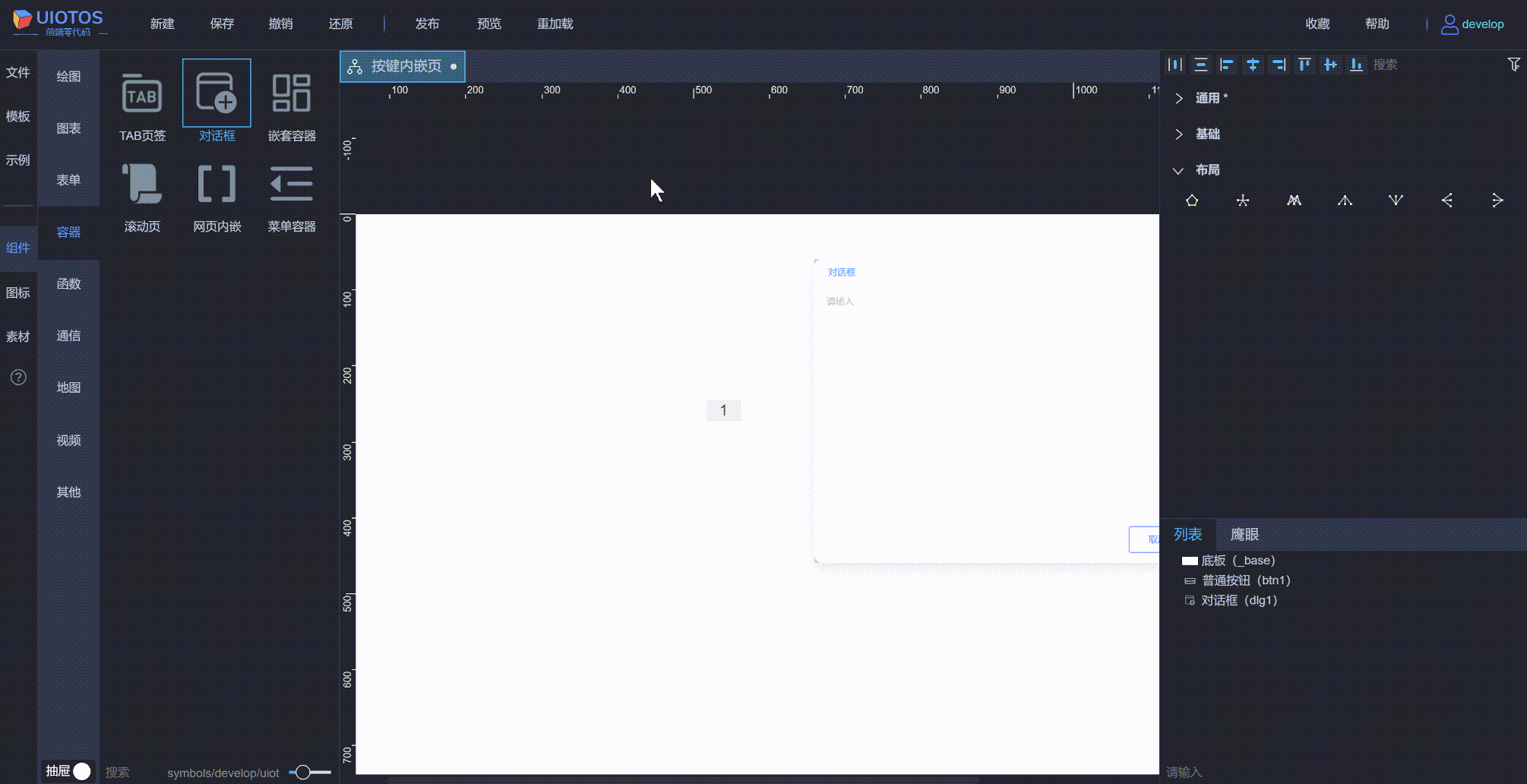Open the 组件 sidebar section
Screen dimensions: 1527x784
pos(18,248)
